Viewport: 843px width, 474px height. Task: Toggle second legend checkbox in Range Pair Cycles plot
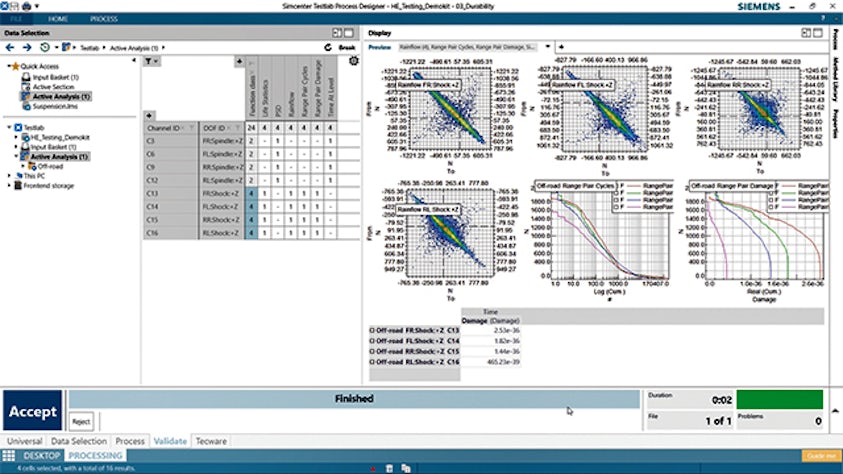tap(616, 193)
